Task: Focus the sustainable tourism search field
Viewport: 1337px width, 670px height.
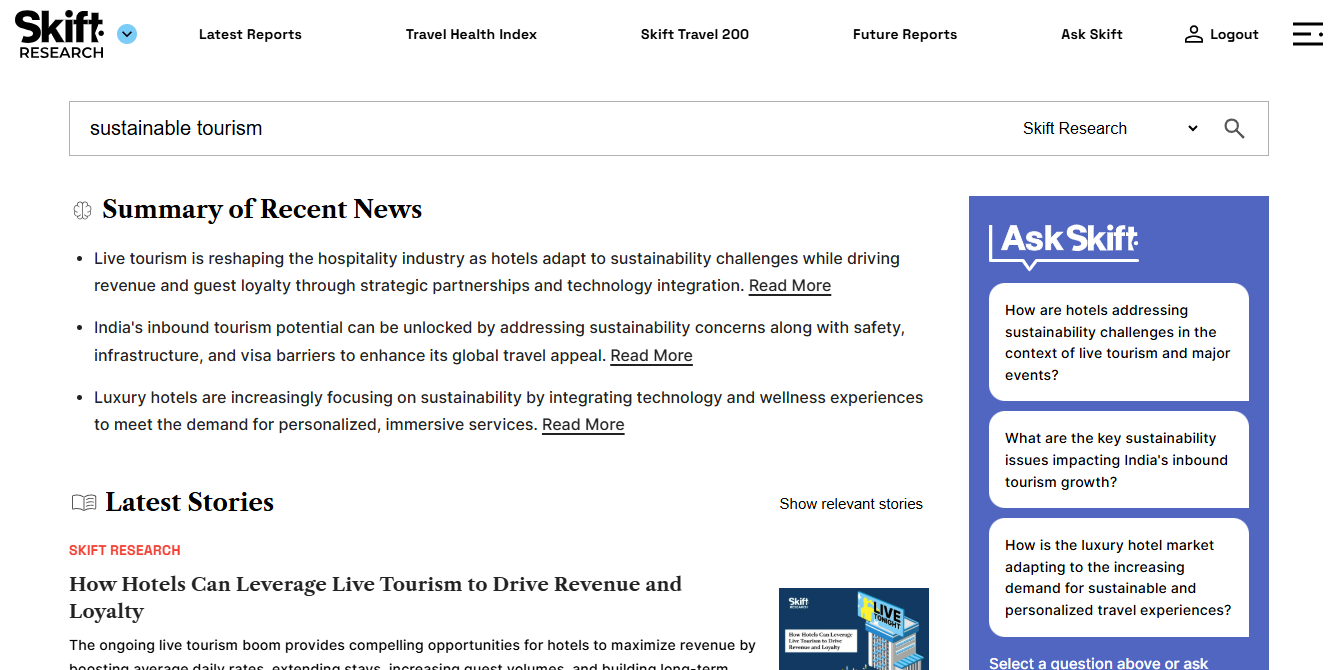Action: tap(540, 128)
